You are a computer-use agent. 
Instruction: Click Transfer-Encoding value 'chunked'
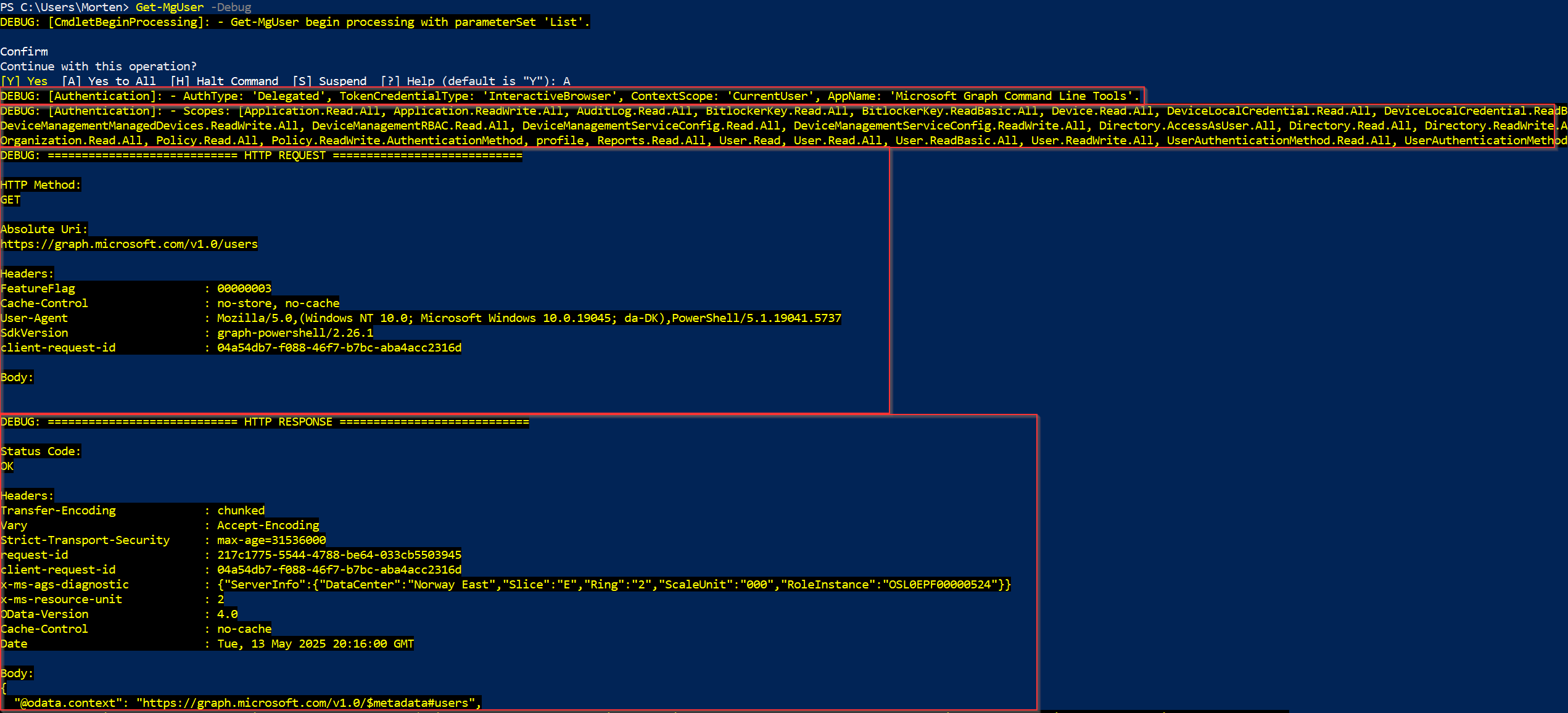pos(241,511)
